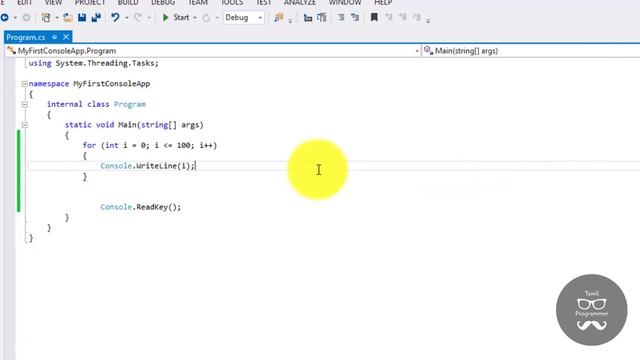The image size is (640, 360).
Task: Click the comment out selected lines icon
Action: (x=308, y=18)
